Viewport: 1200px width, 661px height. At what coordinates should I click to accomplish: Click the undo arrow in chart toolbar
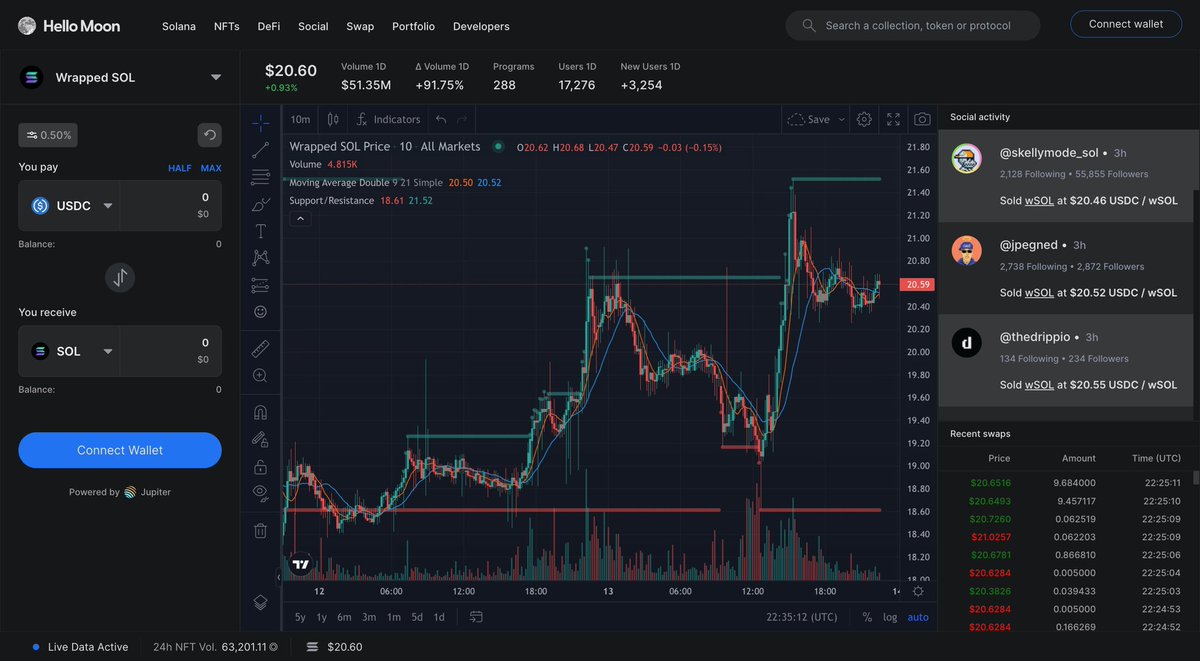[x=441, y=119]
